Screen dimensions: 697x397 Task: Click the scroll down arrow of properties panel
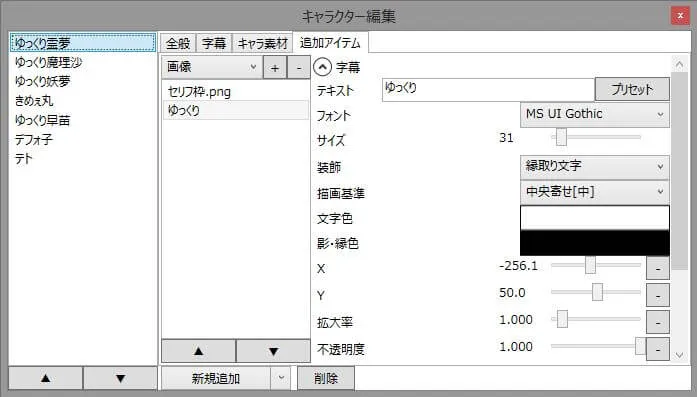[679, 355]
